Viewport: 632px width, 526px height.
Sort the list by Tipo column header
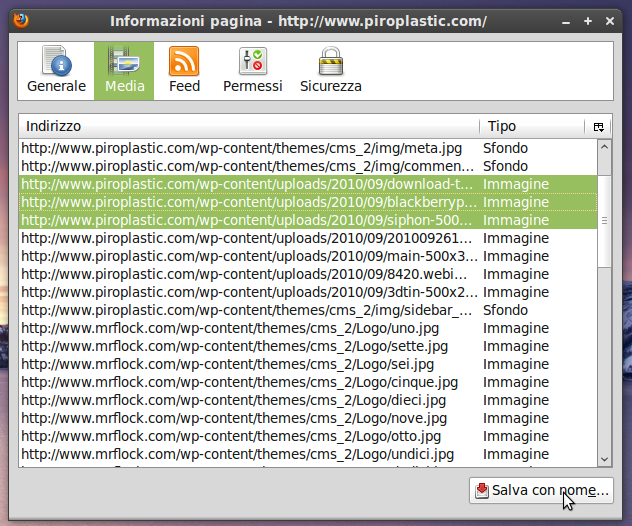pos(530,127)
